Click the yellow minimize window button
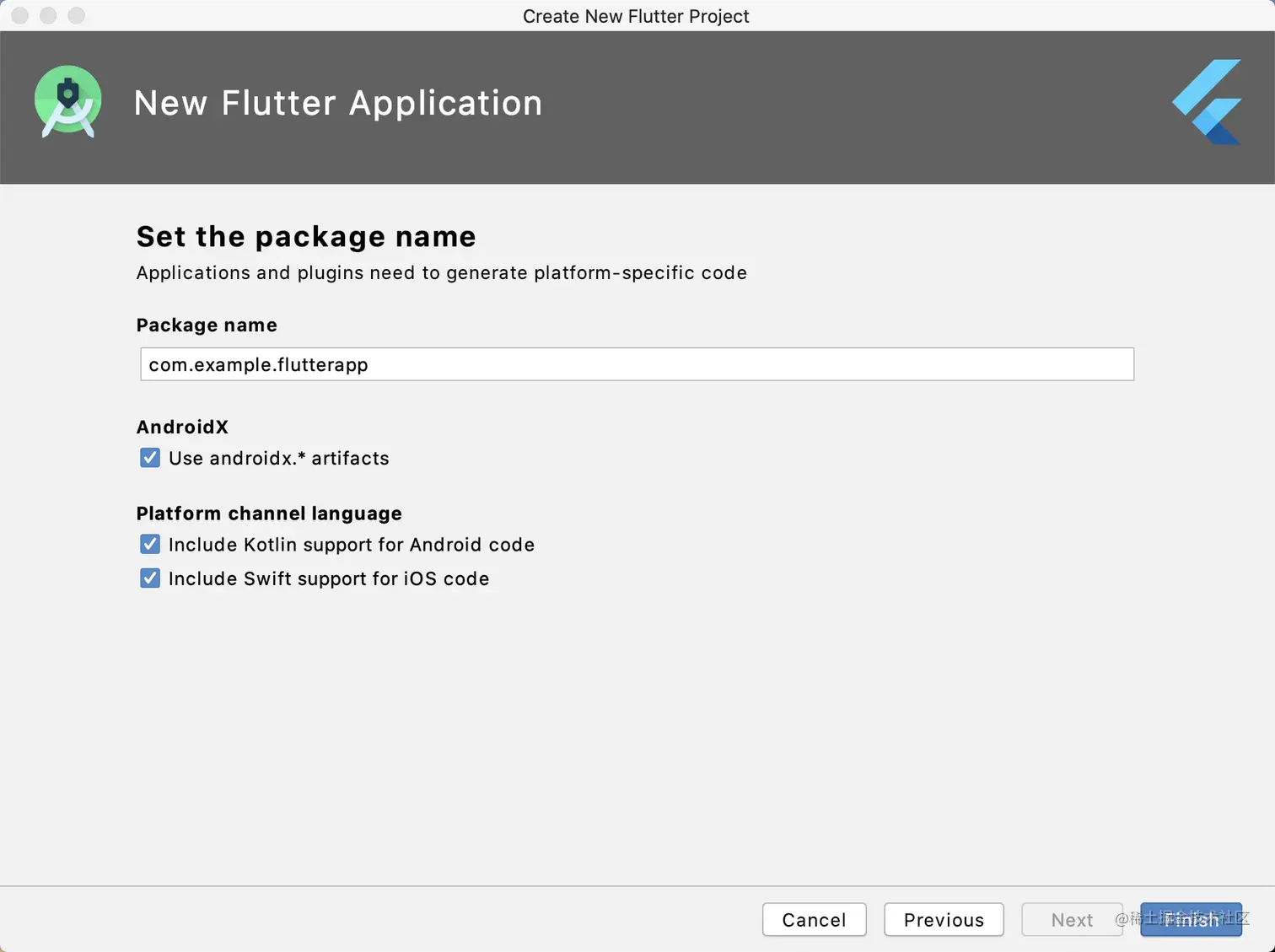 [x=48, y=15]
